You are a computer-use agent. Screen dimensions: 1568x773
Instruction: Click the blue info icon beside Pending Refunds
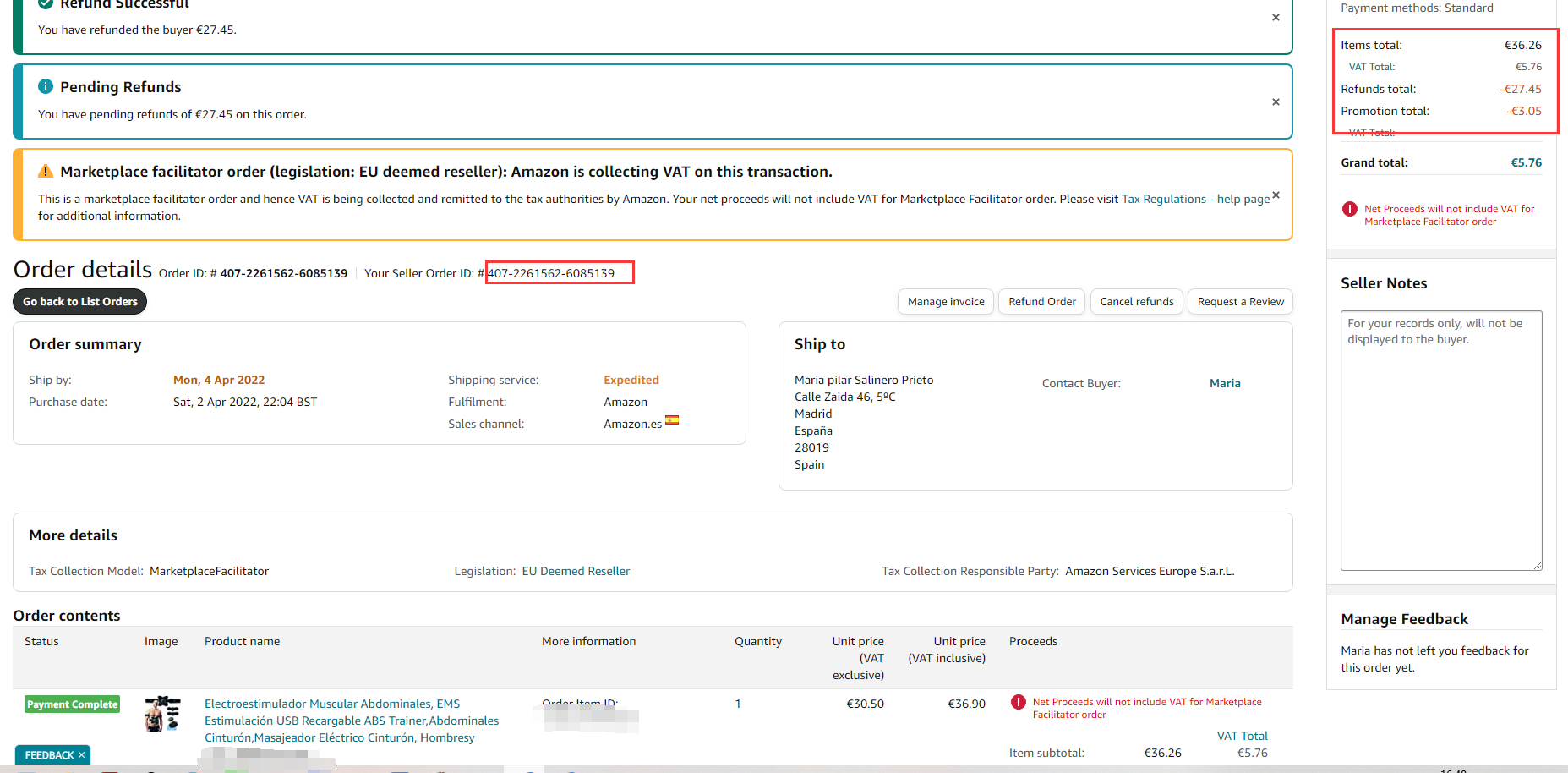click(46, 87)
